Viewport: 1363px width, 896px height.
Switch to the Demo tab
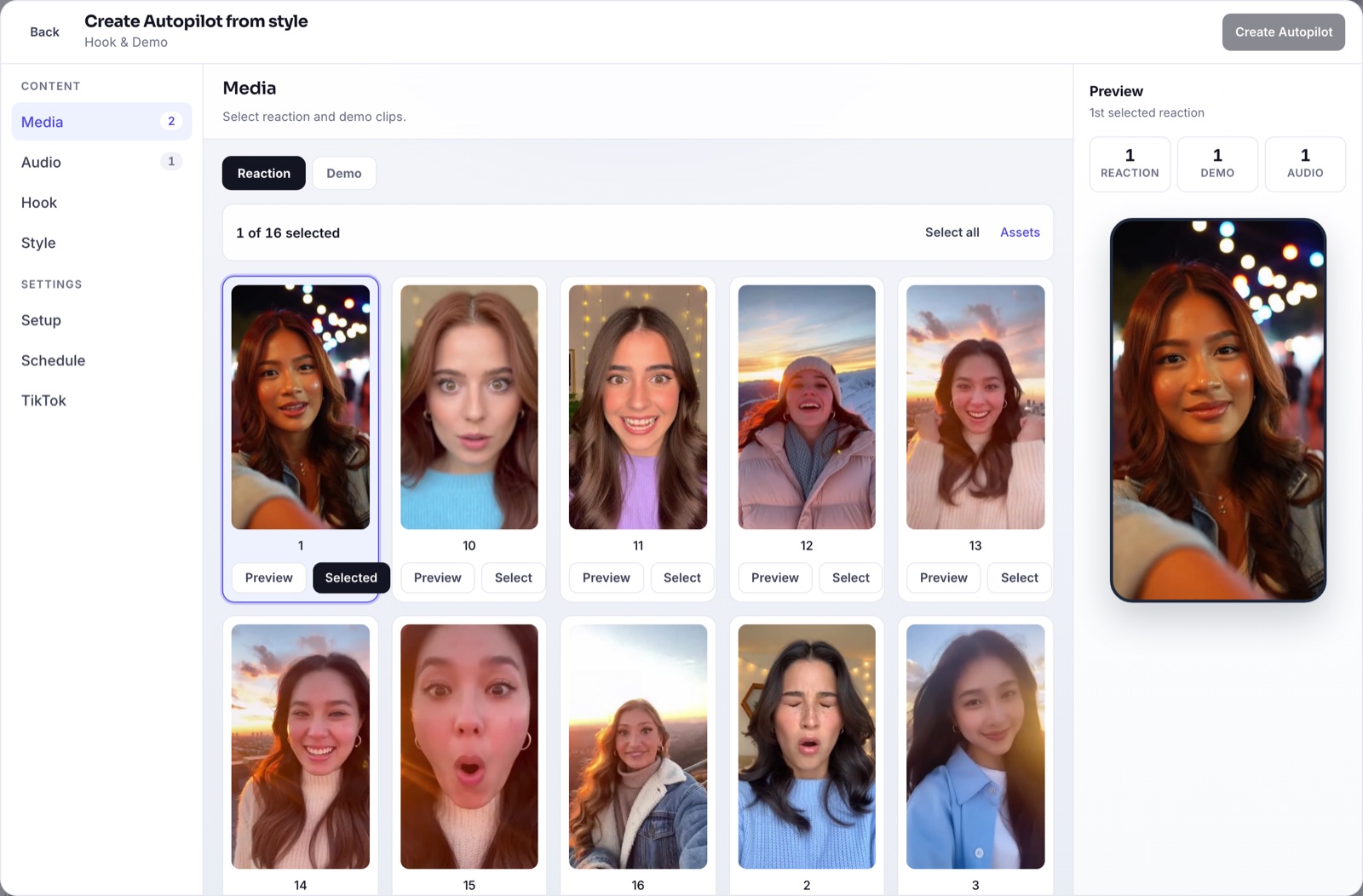[x=344, y=173]
